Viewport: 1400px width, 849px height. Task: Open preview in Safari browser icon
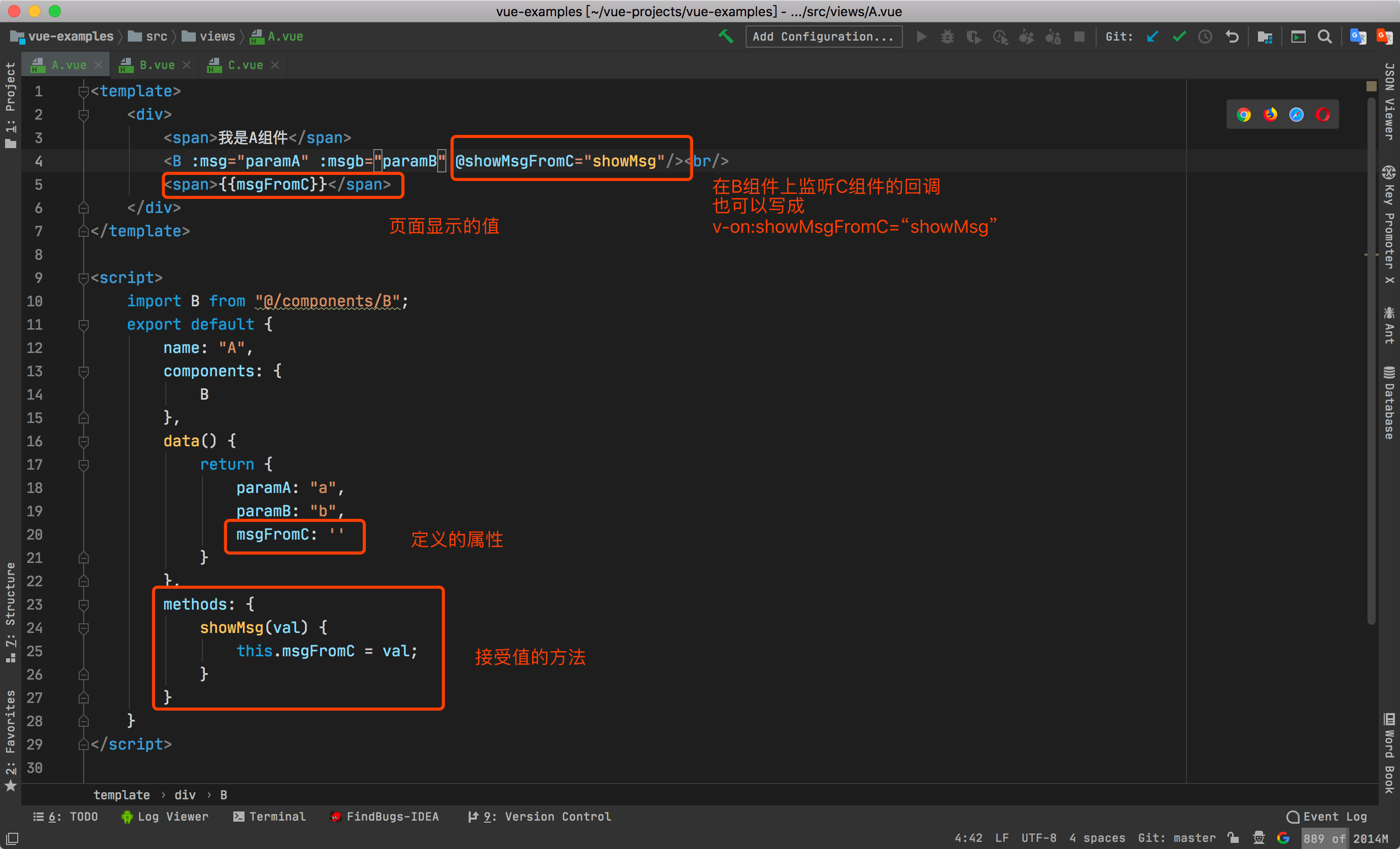[1297, 115]
